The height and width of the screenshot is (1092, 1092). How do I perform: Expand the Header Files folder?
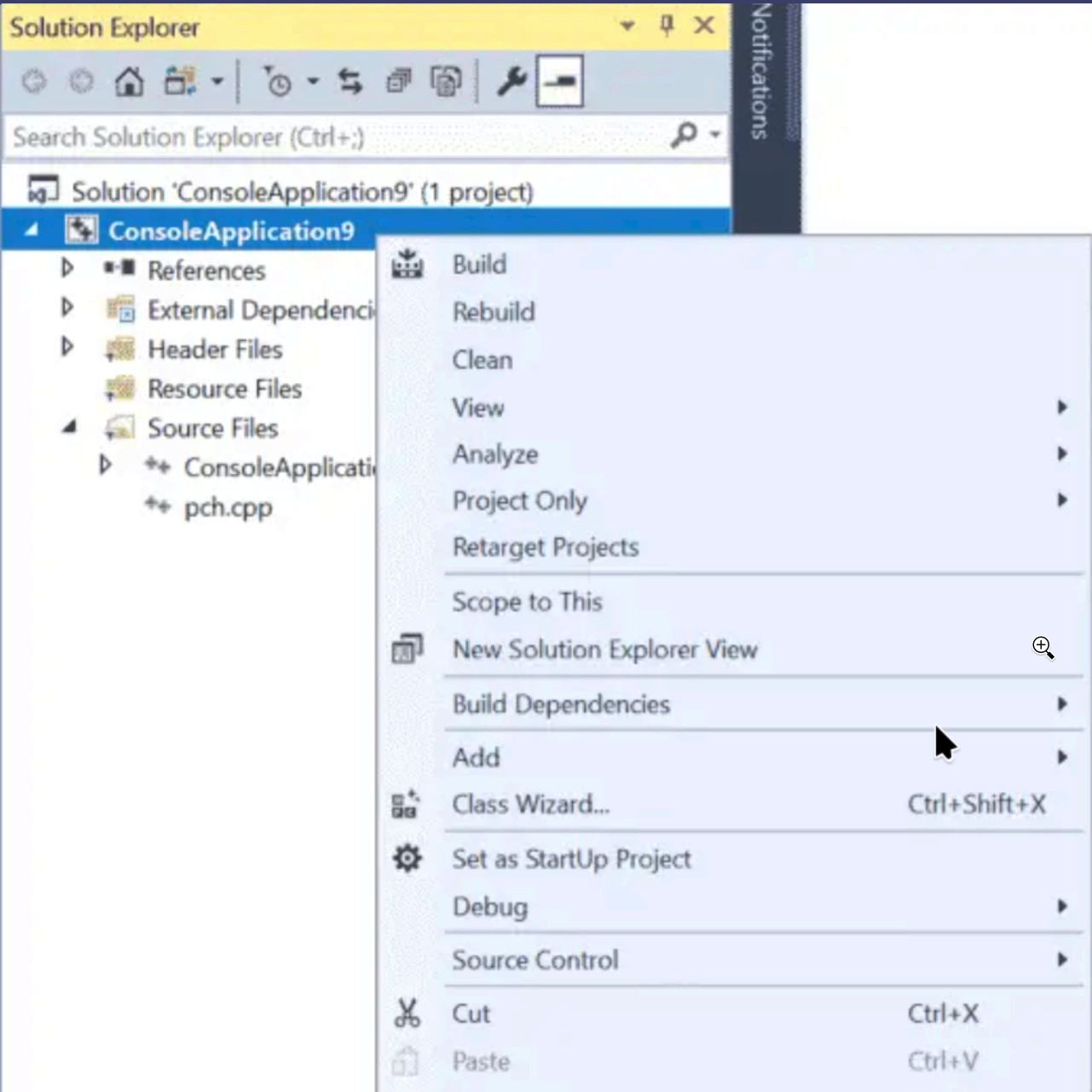[67, 346]
